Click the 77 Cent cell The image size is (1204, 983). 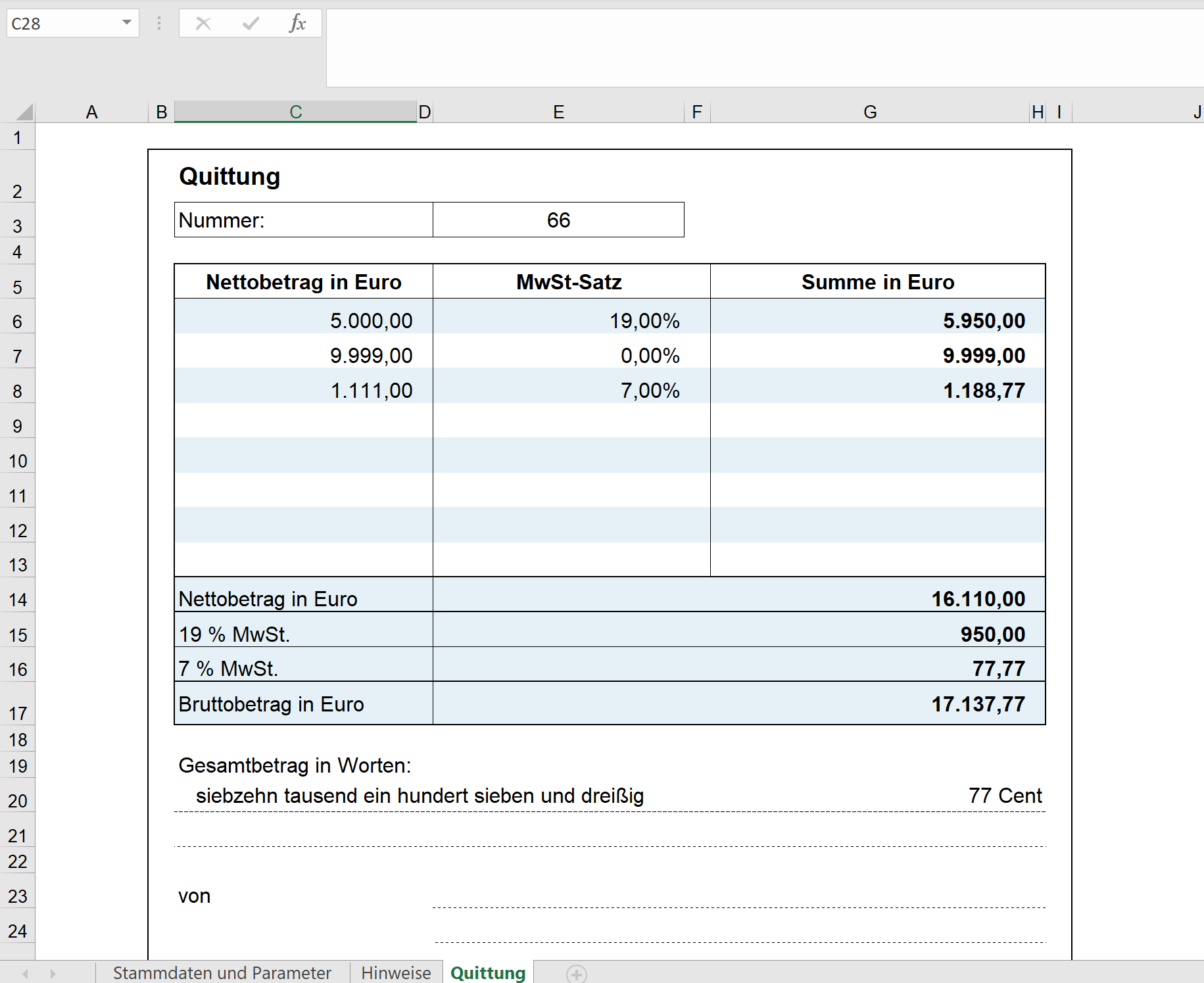1005,796
